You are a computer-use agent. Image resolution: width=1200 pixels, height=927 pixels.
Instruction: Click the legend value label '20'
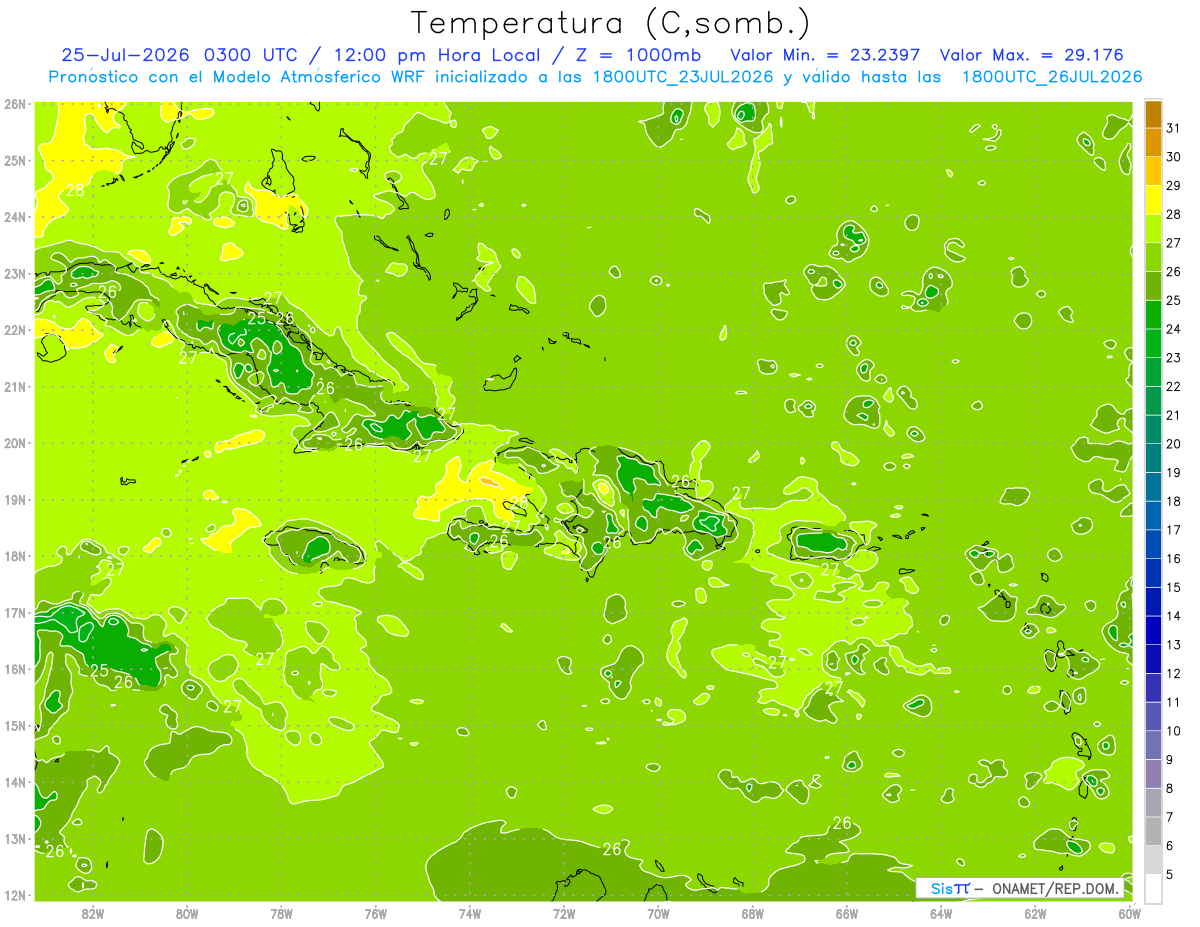coord(1174,444)
